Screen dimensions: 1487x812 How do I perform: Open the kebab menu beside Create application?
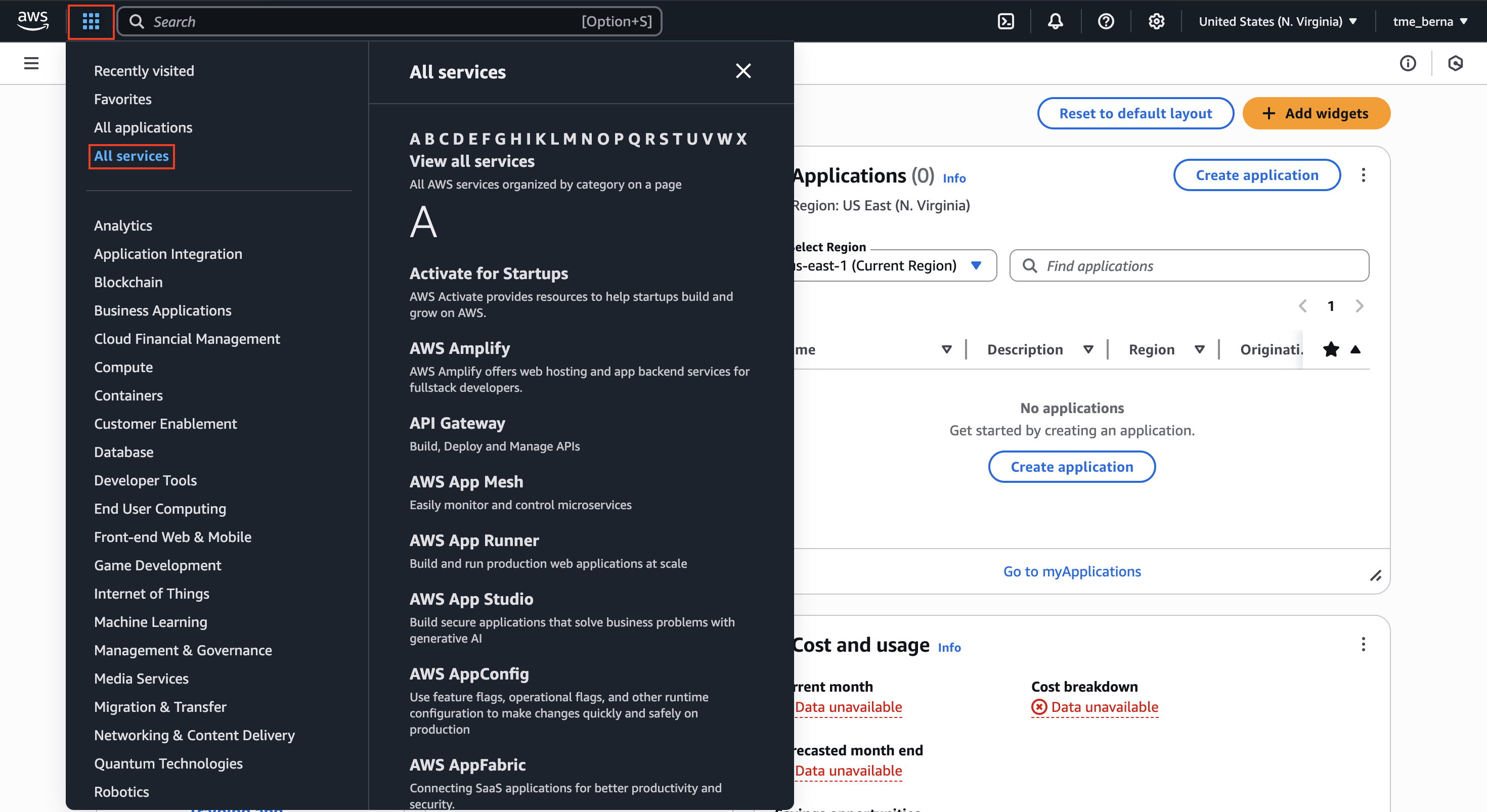[1364, 175]
